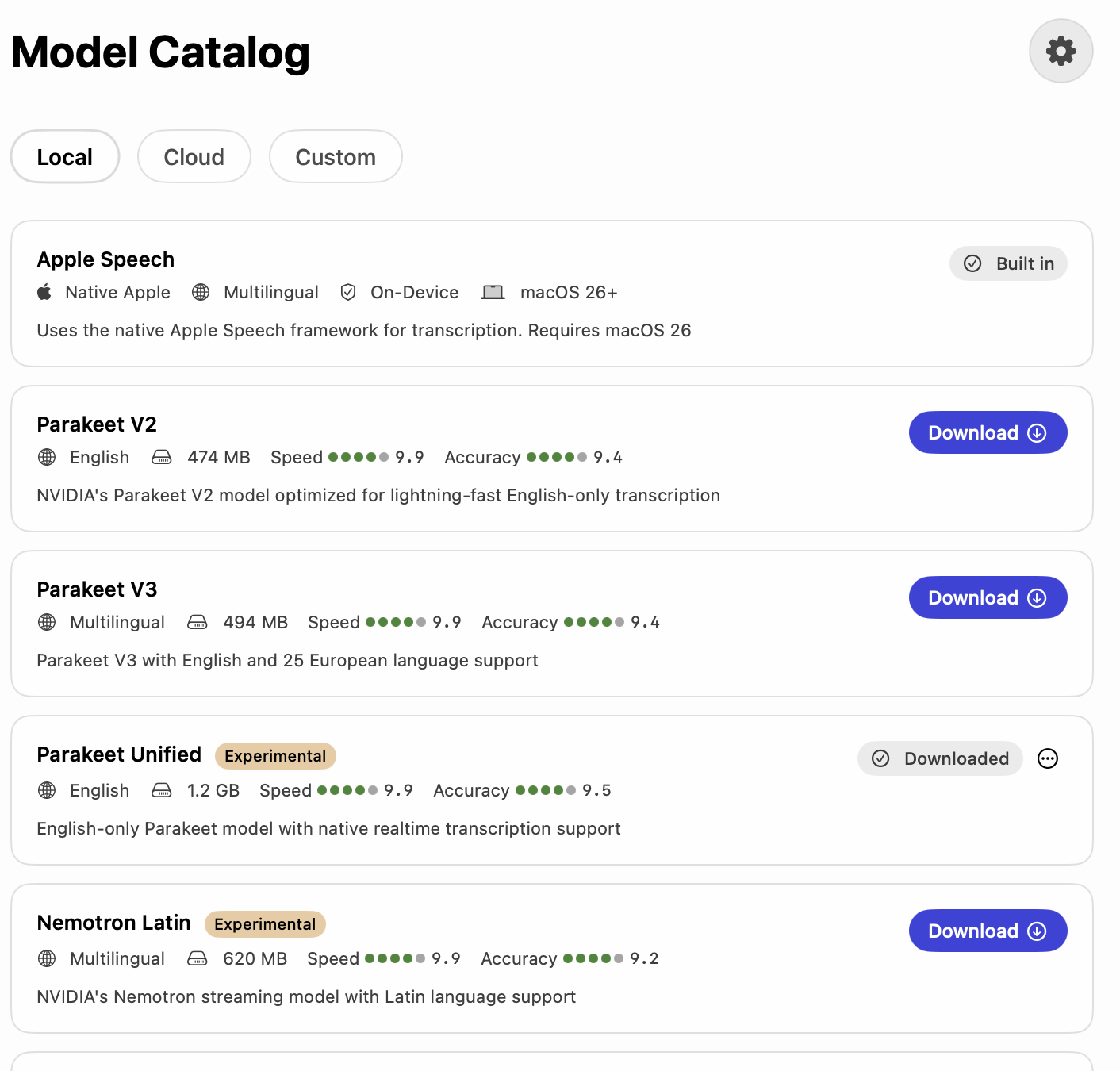
Task: Click the Nemotron Latin accuracy value 9.2
Action: coord(644,958)
